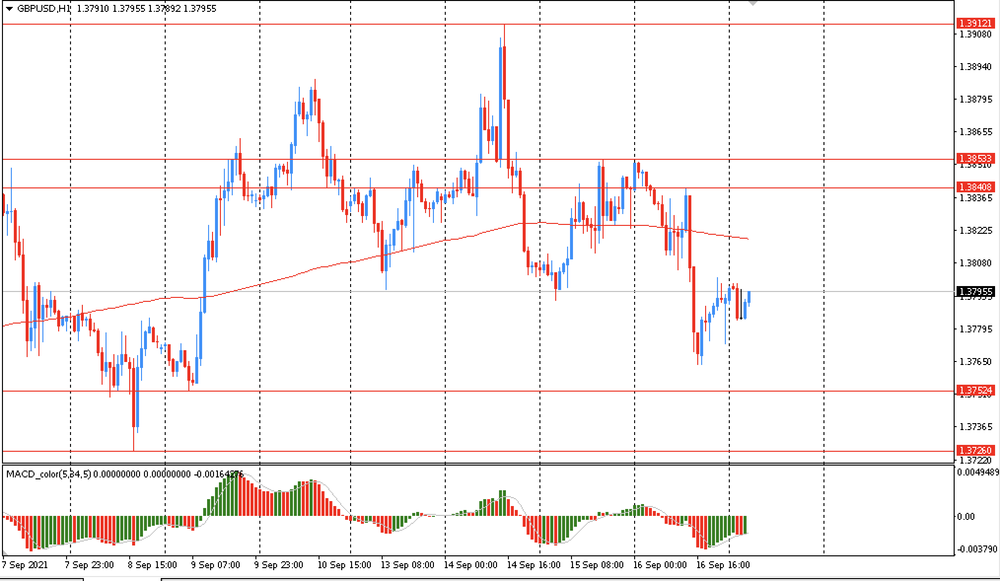Image resolution: width=1000 pixels, height=581 pixels.
Task: Select the 1.38533 red price level label
Action: click(x=976, y=158)
